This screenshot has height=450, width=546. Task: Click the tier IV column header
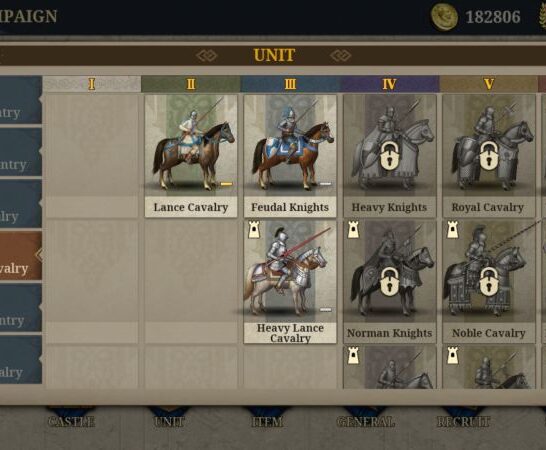tap(389, 84)
